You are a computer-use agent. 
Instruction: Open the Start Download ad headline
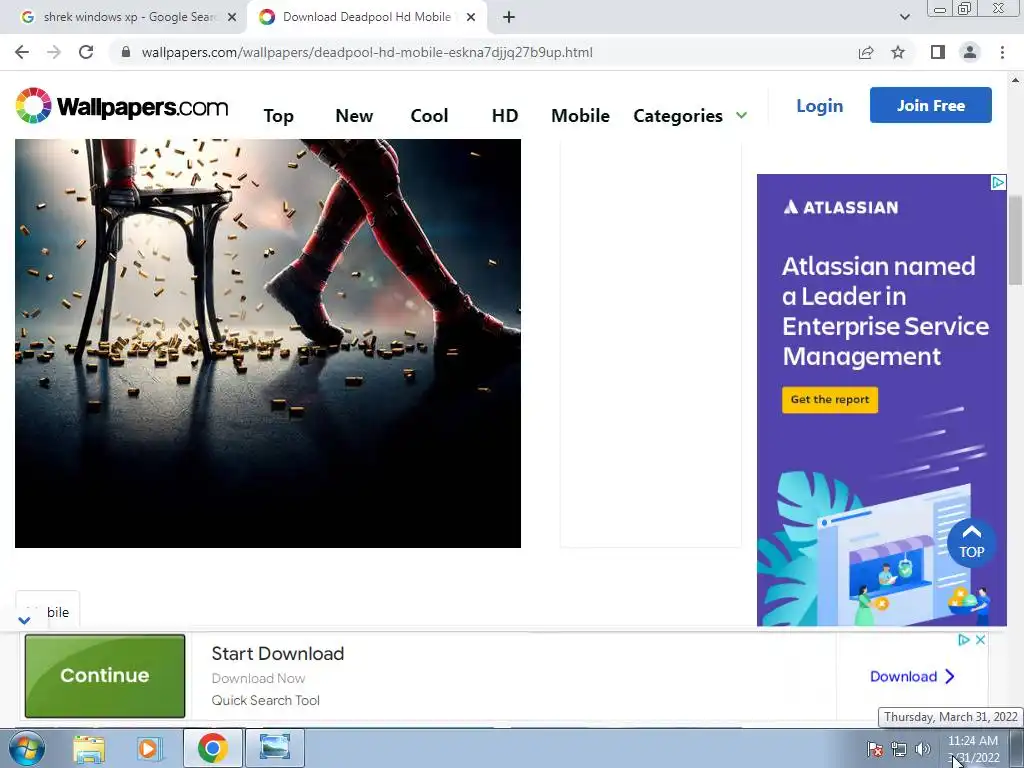tap(278, 653)
